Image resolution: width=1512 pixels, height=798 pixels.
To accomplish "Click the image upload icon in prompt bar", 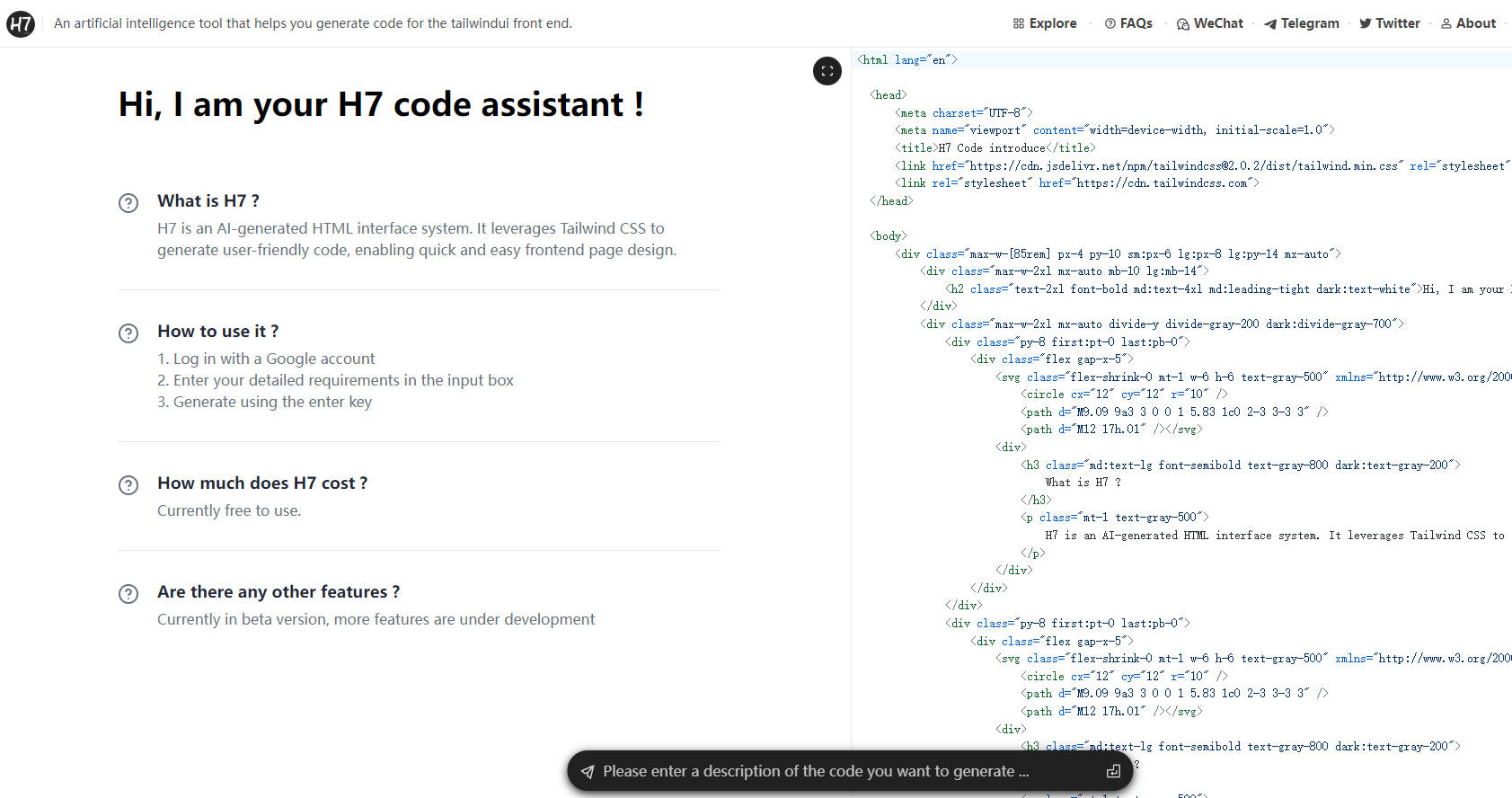I will click(1113, 771).
